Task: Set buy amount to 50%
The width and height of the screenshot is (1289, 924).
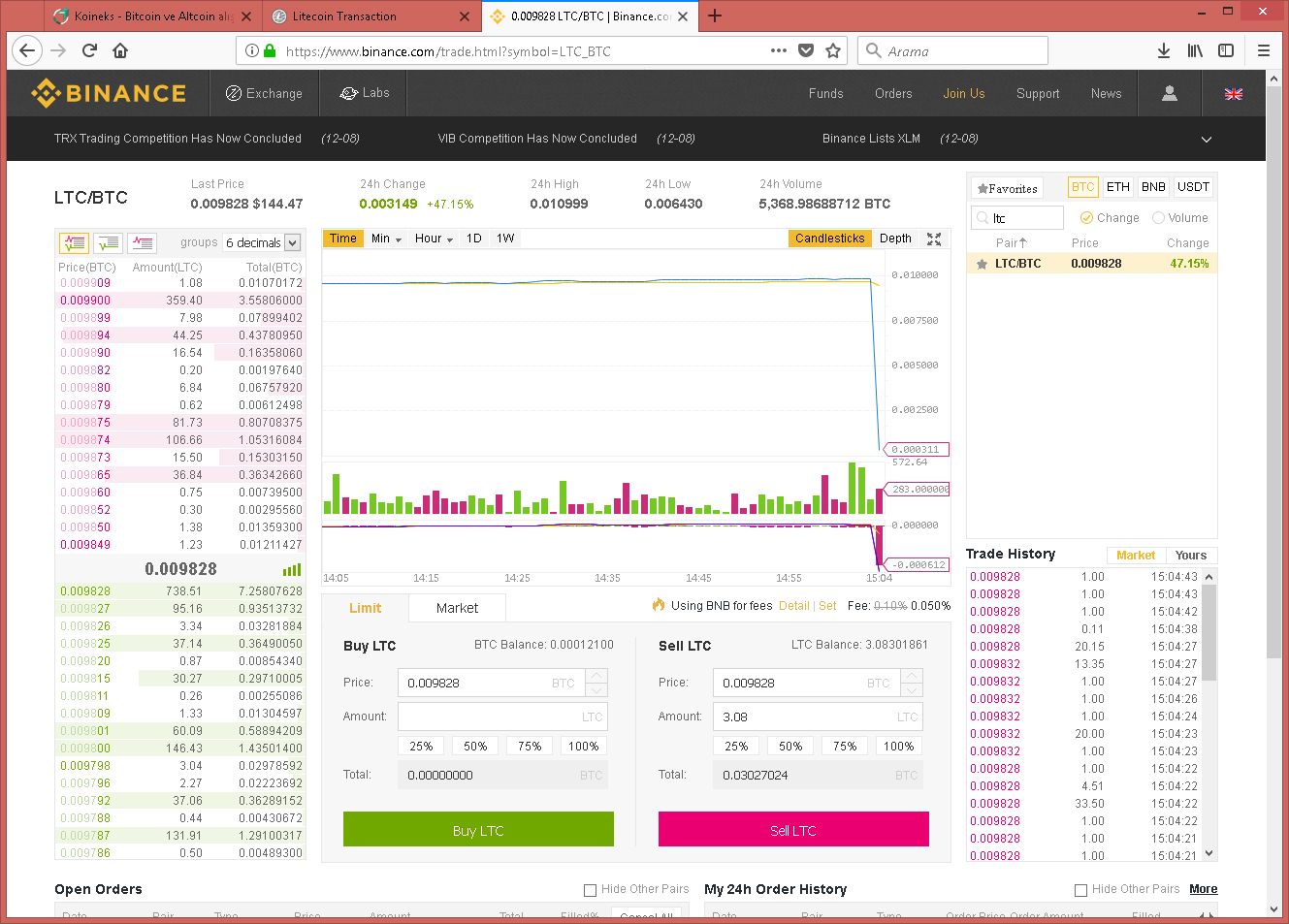Action: point(475,746)
